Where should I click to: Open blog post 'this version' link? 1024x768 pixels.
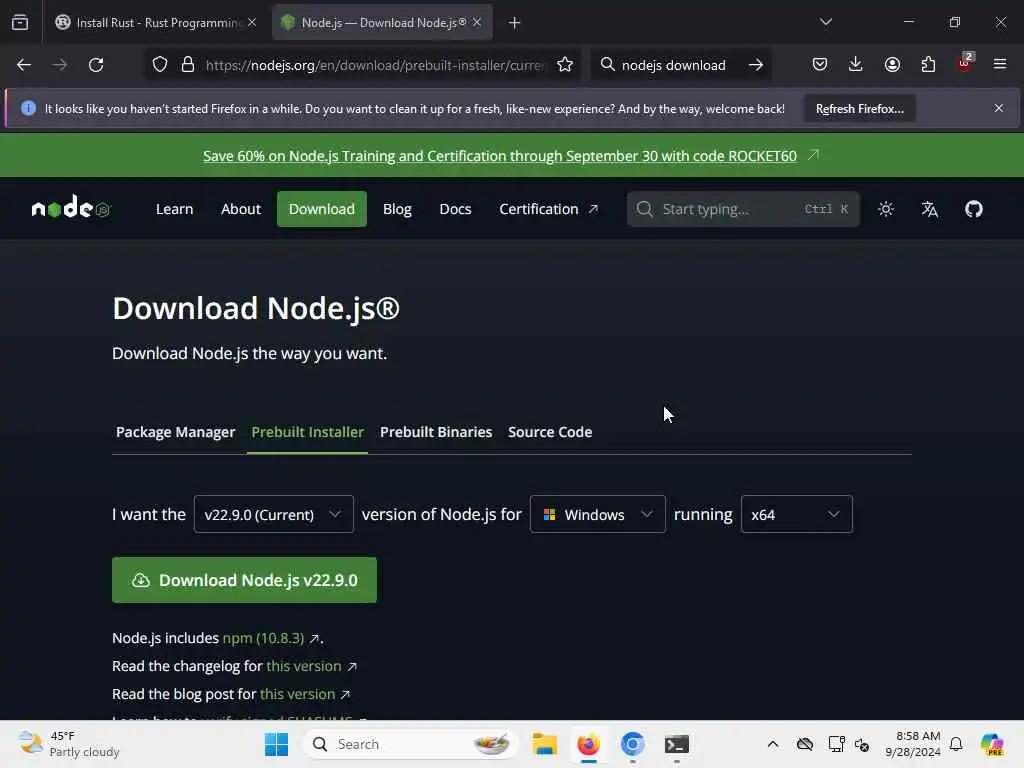[x=298, y=694]
